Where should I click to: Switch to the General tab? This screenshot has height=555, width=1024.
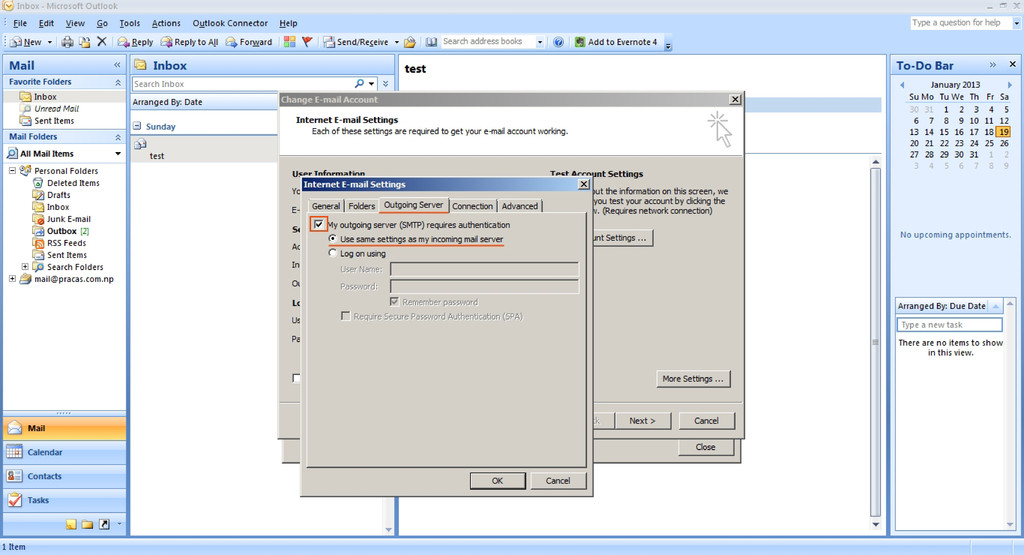(x=325, y=206)
